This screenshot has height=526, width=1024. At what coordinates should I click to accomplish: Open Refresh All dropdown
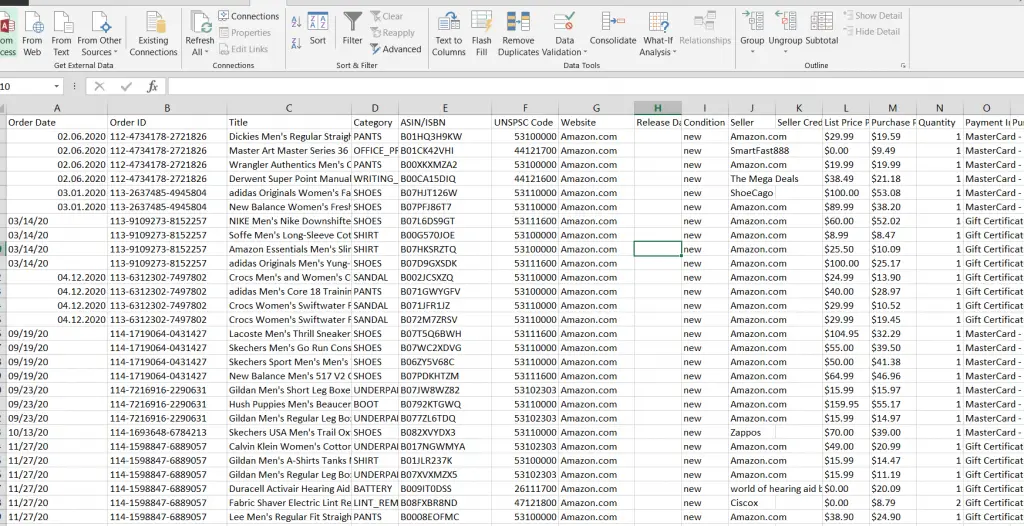tap(200, 34)
